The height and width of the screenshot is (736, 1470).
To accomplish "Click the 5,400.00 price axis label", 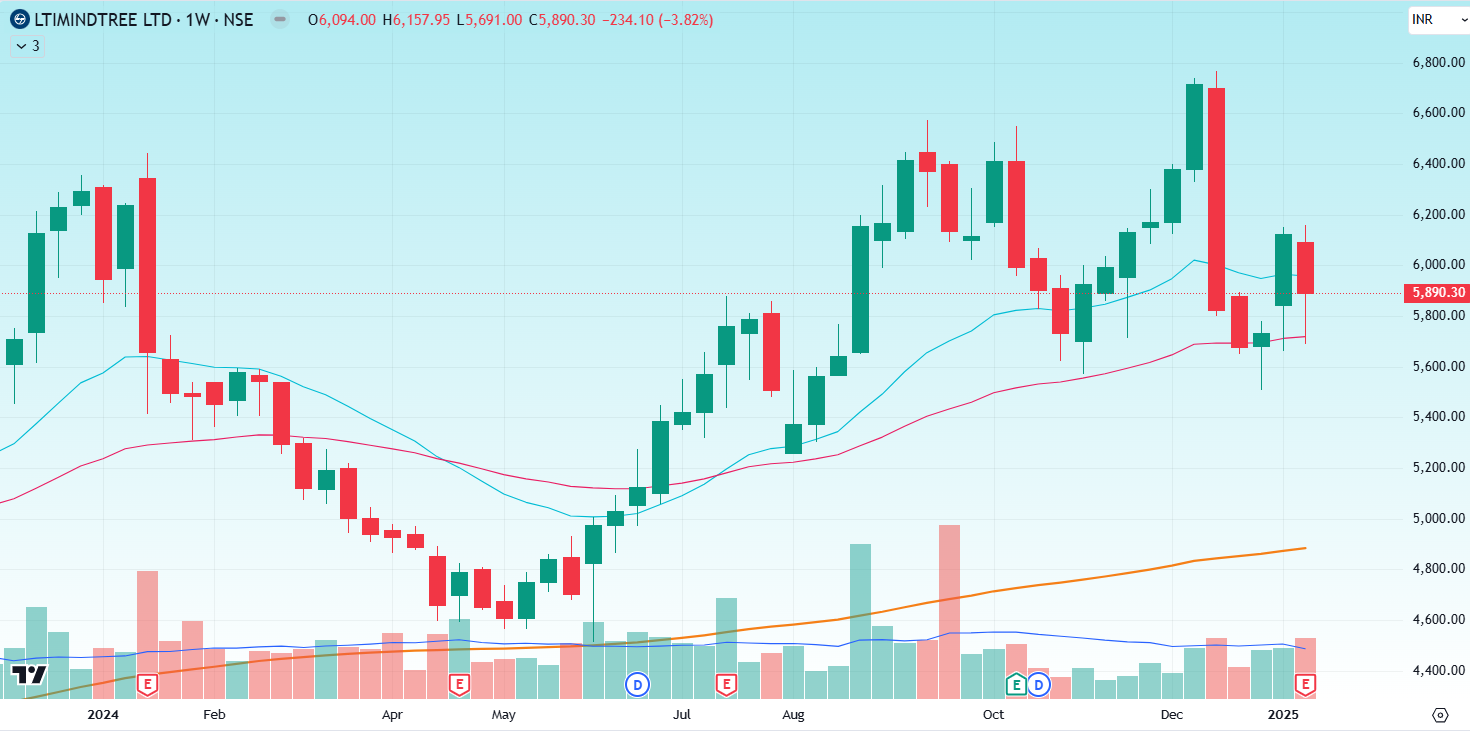I will tap(1437, 416).
